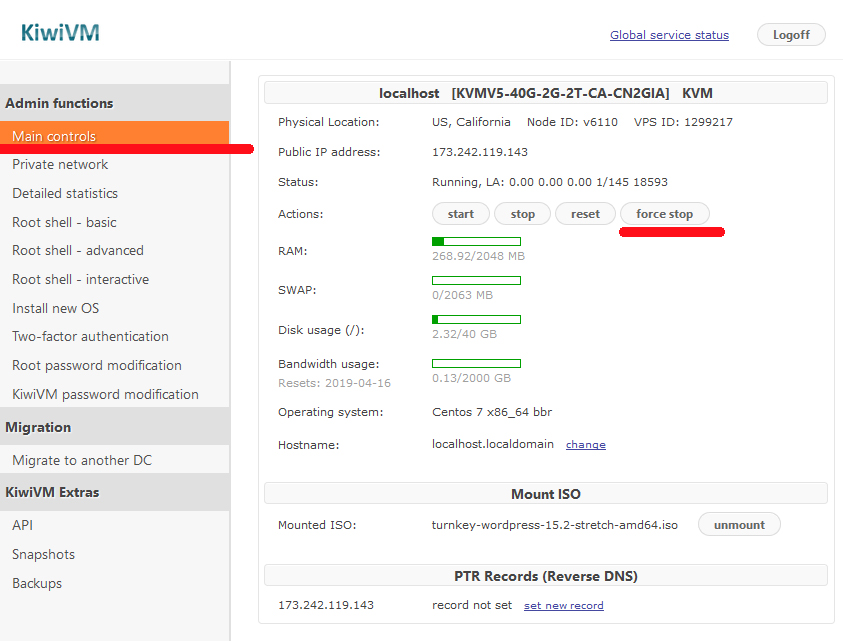Open Root shell - advanced
The width and height of the screenshot is (843, 641).
click(x=78, y=250)
